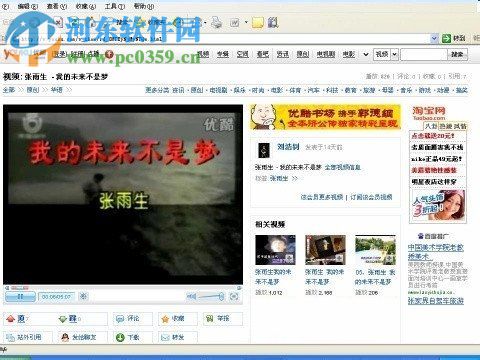Image resolution: width=480 pixels, height=360 pixels.
Task: Open the 帮助 menu
Action: coord(144,6)
